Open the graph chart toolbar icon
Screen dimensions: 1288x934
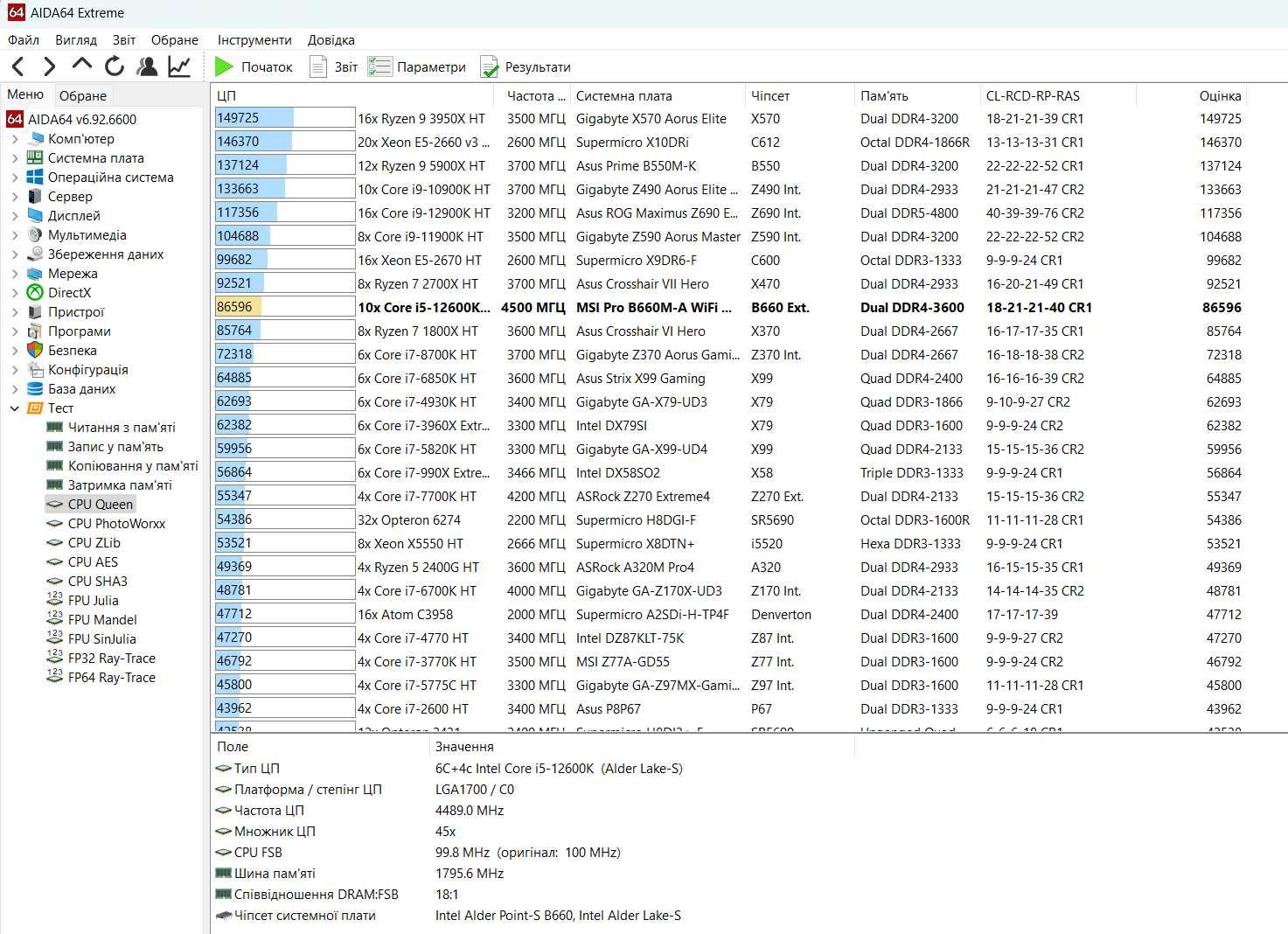tap(179, 66)
